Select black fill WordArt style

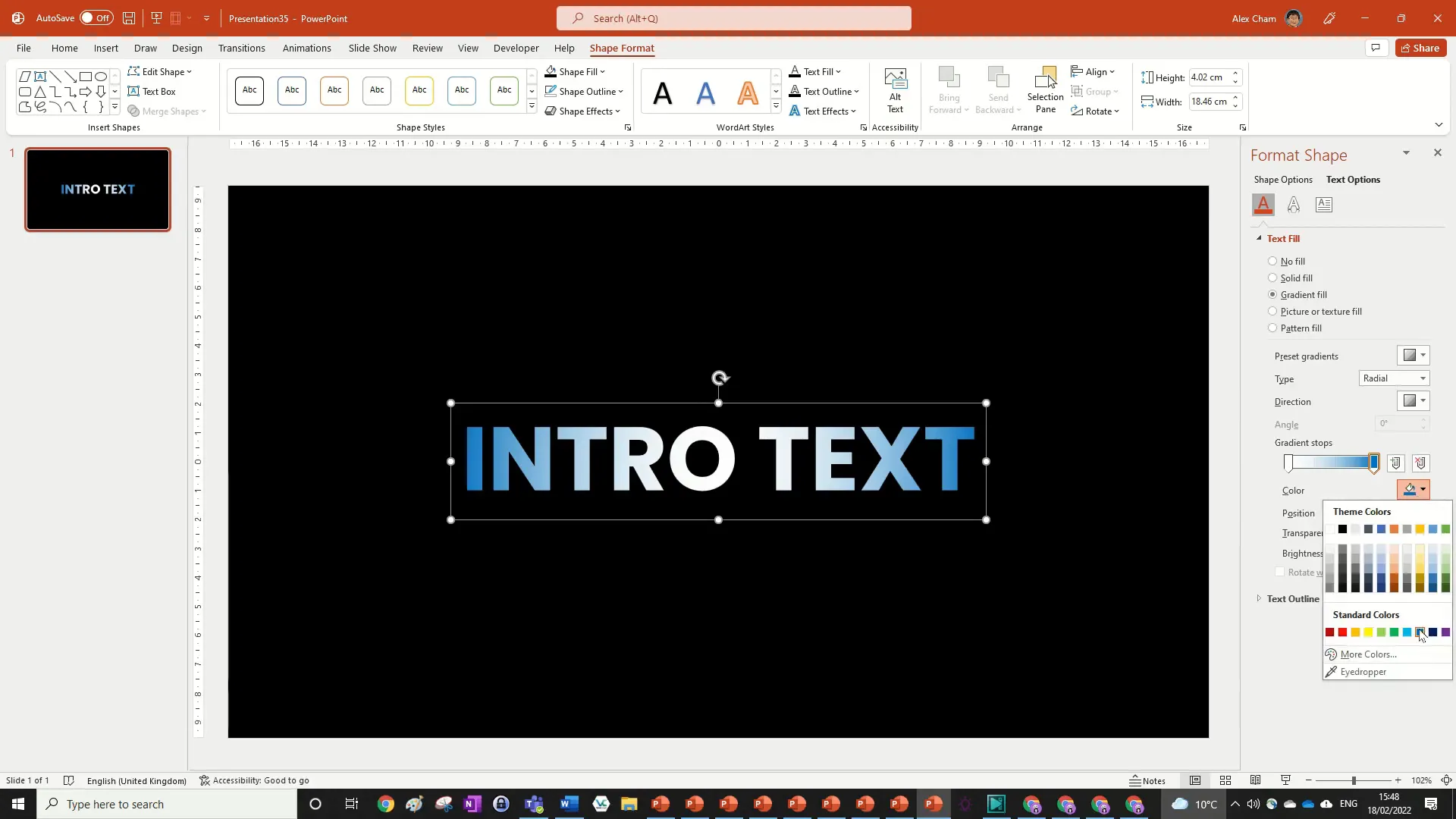pyautogui.click(x=663, y=93)
